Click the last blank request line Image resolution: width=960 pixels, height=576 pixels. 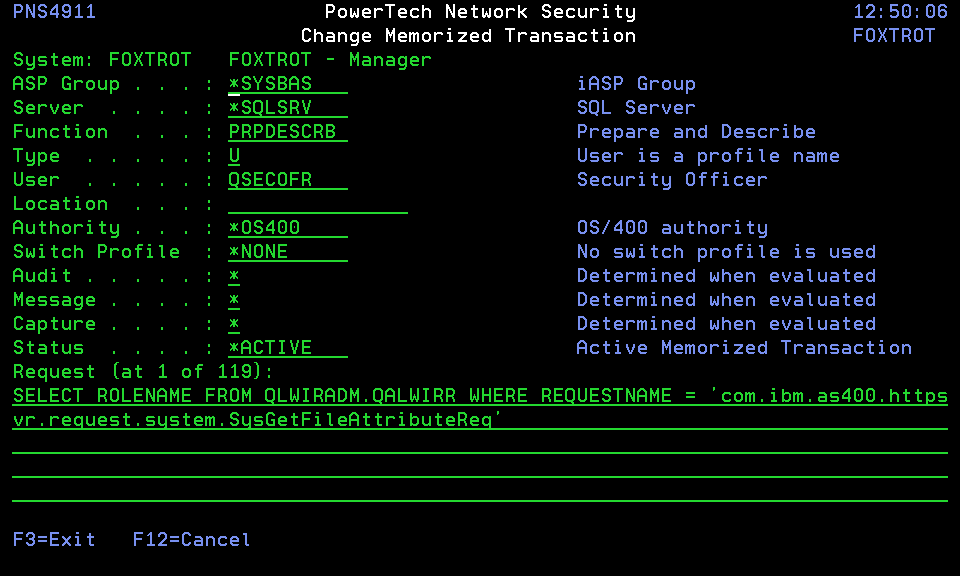(480, 492)
